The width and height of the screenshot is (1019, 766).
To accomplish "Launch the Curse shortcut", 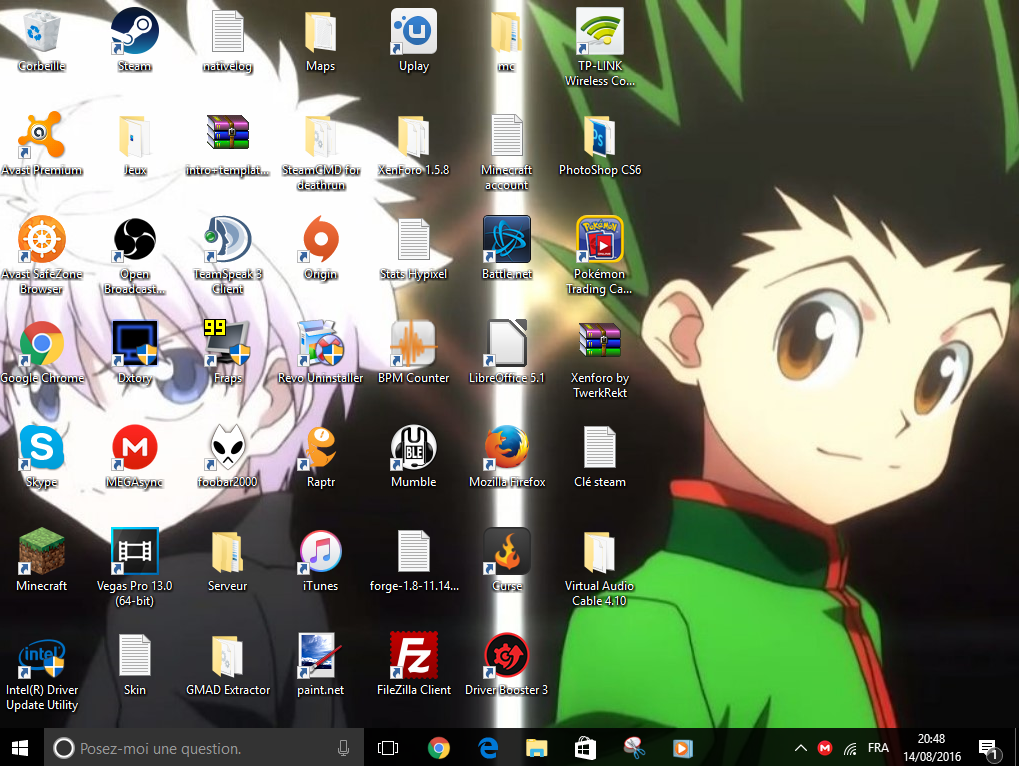I will point(507,551).
